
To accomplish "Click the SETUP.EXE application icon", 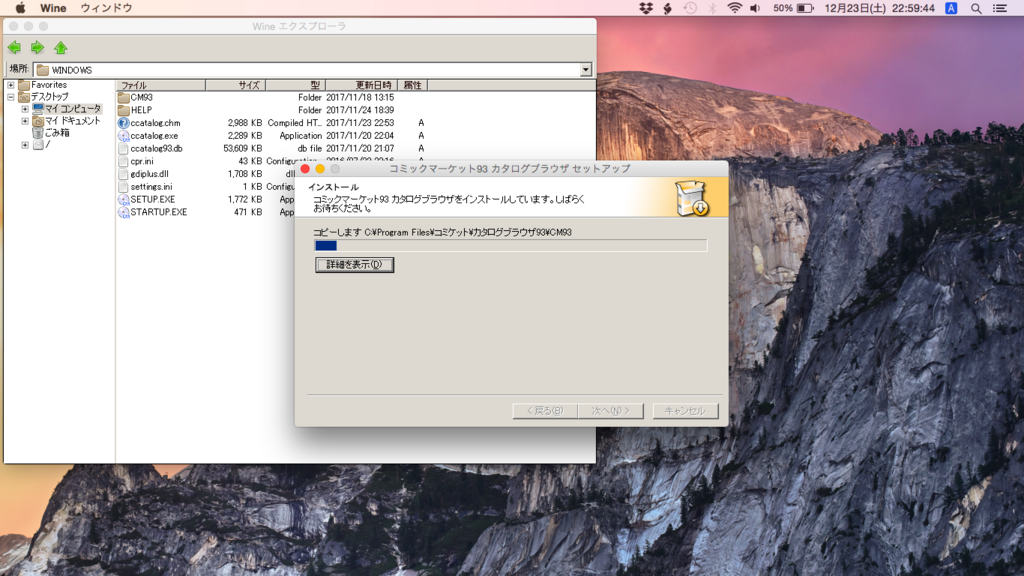I will 123,199.
